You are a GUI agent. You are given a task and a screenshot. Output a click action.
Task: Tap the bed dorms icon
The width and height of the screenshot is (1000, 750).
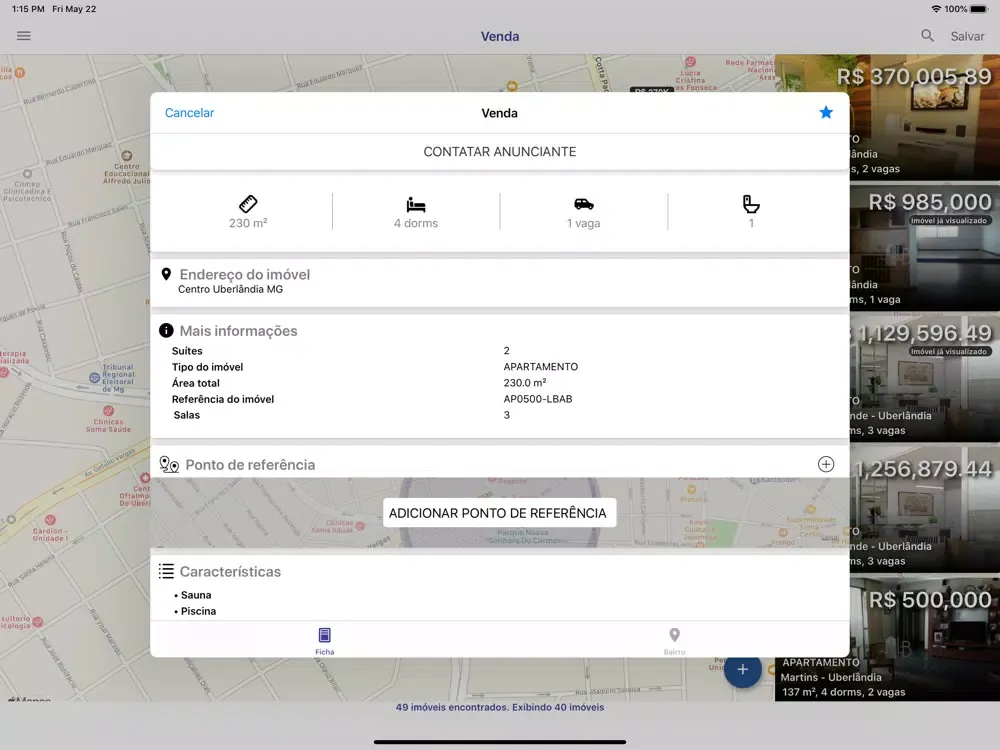pyautogui.click(x=416, y=205)
